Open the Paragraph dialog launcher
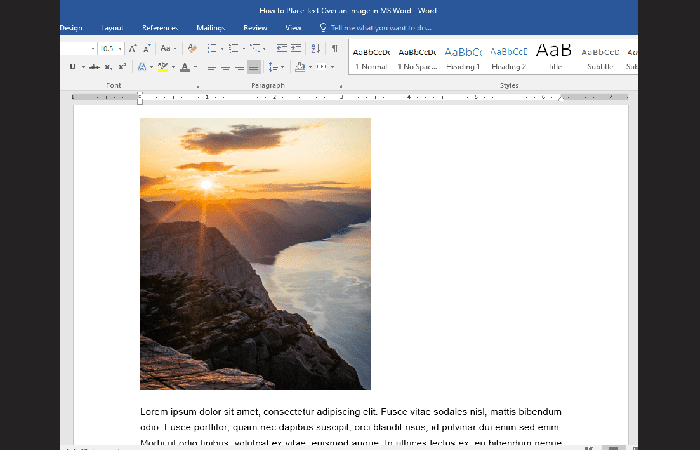700x450 pixels. 341,86
